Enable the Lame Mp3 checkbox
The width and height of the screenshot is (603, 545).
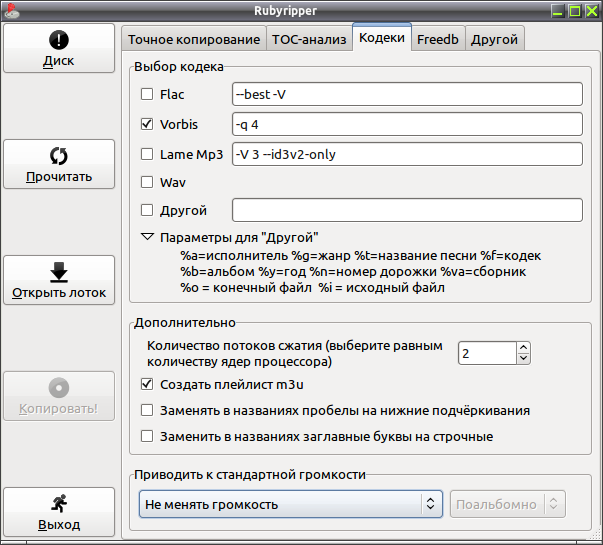point(147,154)
